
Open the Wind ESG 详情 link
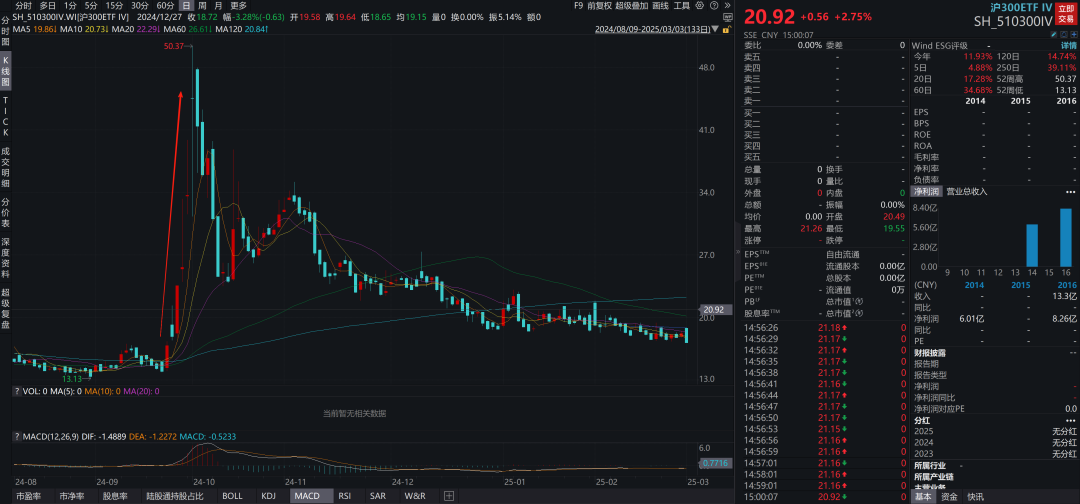pyautogui.click(x=1069, y=46)
